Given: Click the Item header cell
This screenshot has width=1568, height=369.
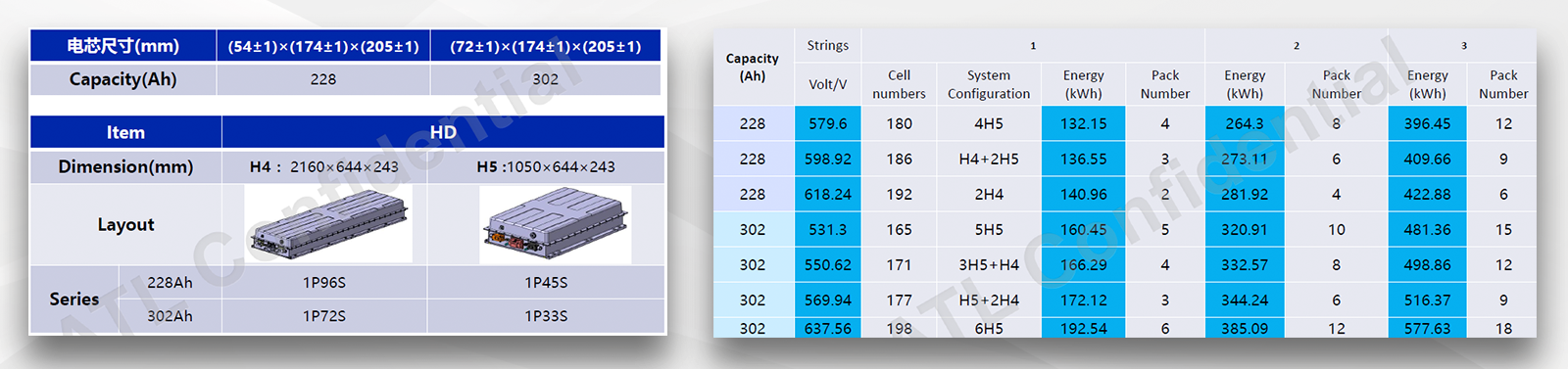Looking at the screenshot, I should coord(125,132).
